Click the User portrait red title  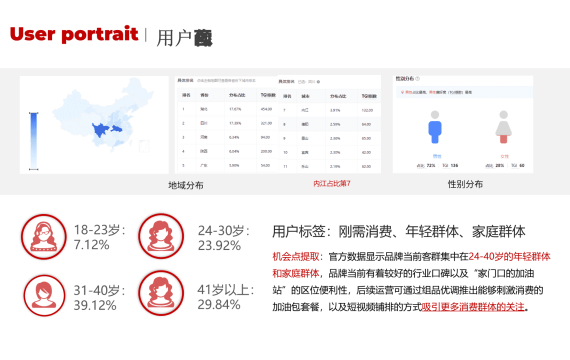(x=74, y=35)
